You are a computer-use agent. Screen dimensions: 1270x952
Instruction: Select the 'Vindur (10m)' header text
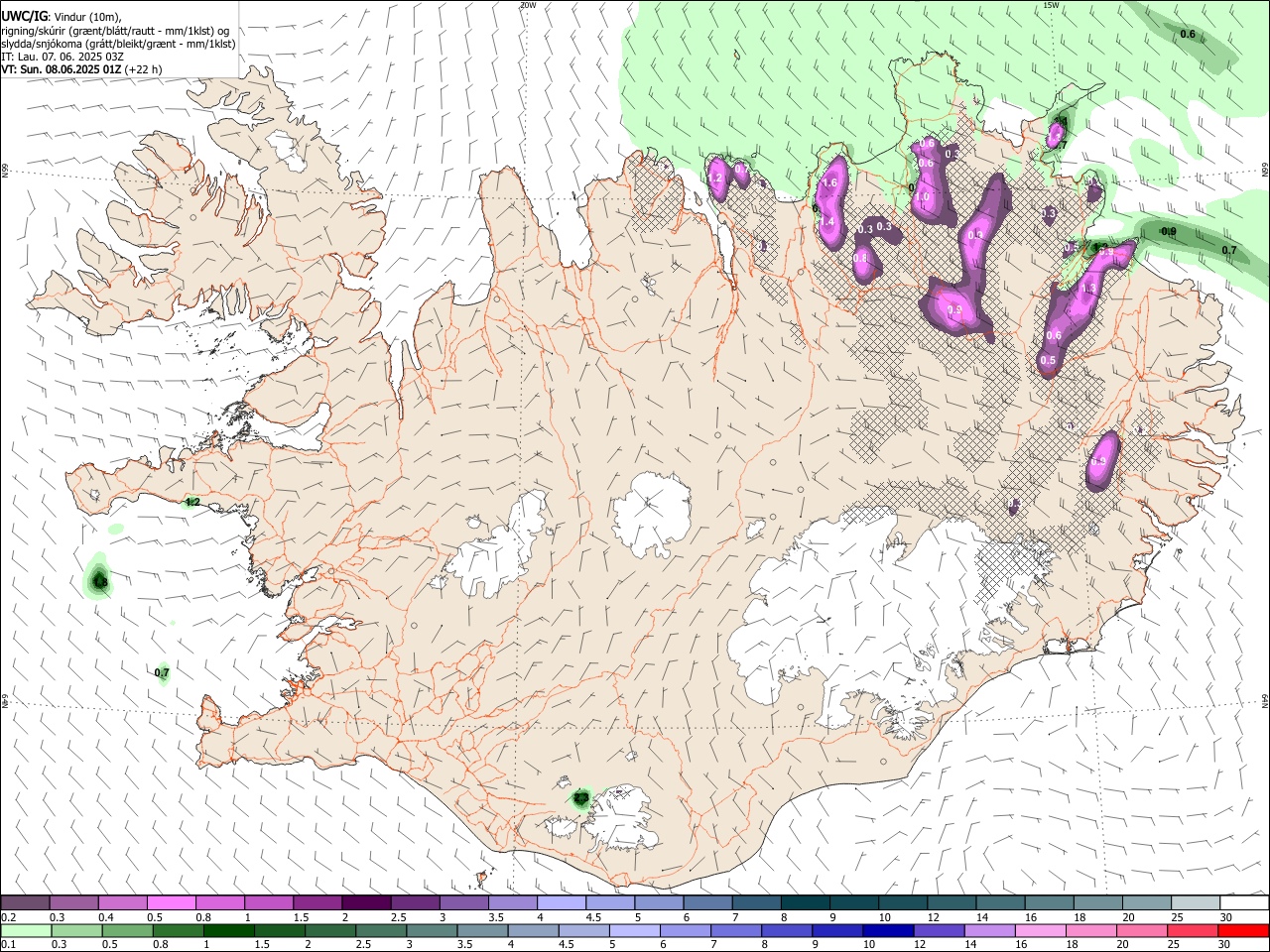point(87,17)
